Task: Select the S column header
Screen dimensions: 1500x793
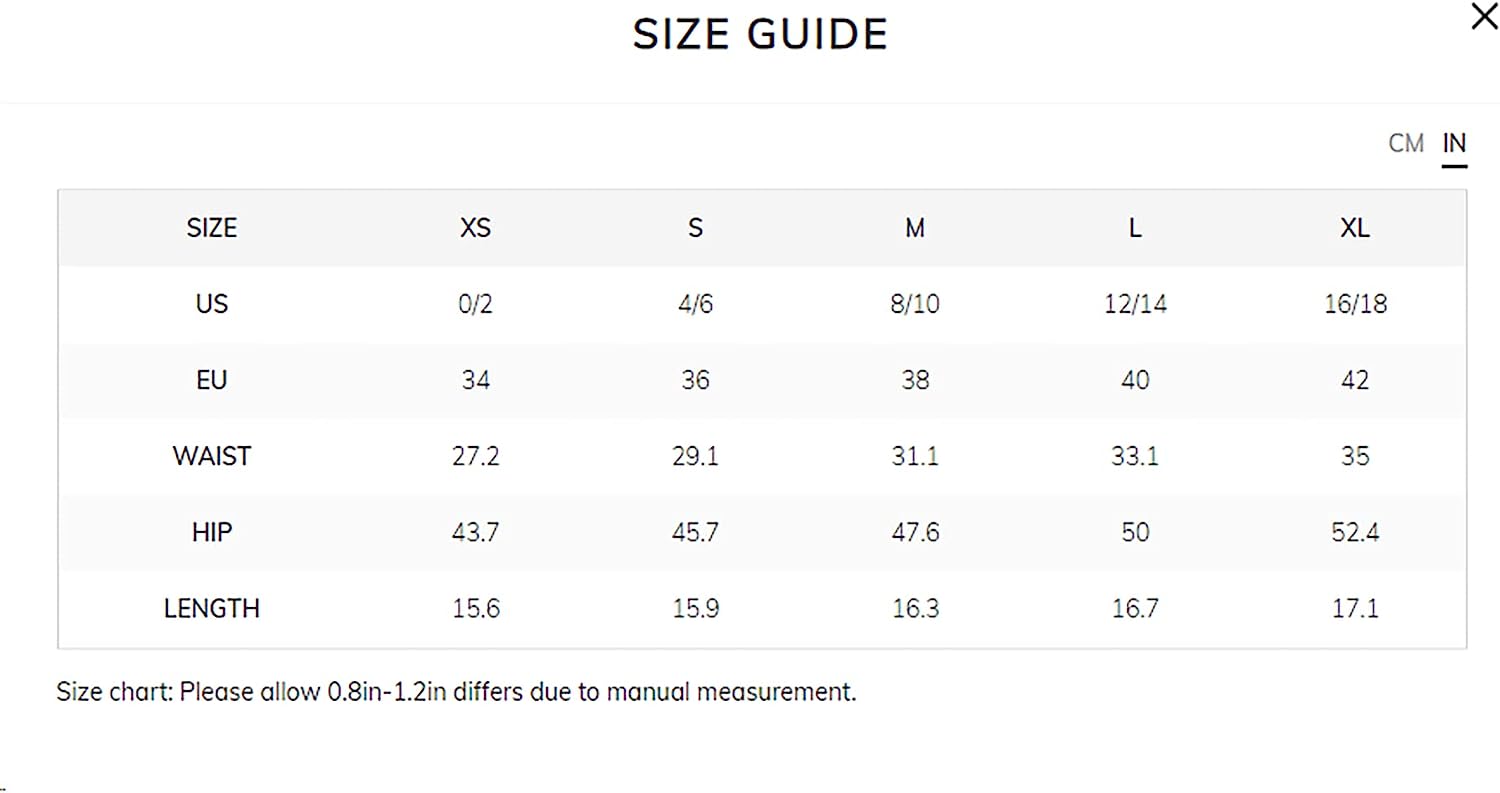Action: click(695, 228)
